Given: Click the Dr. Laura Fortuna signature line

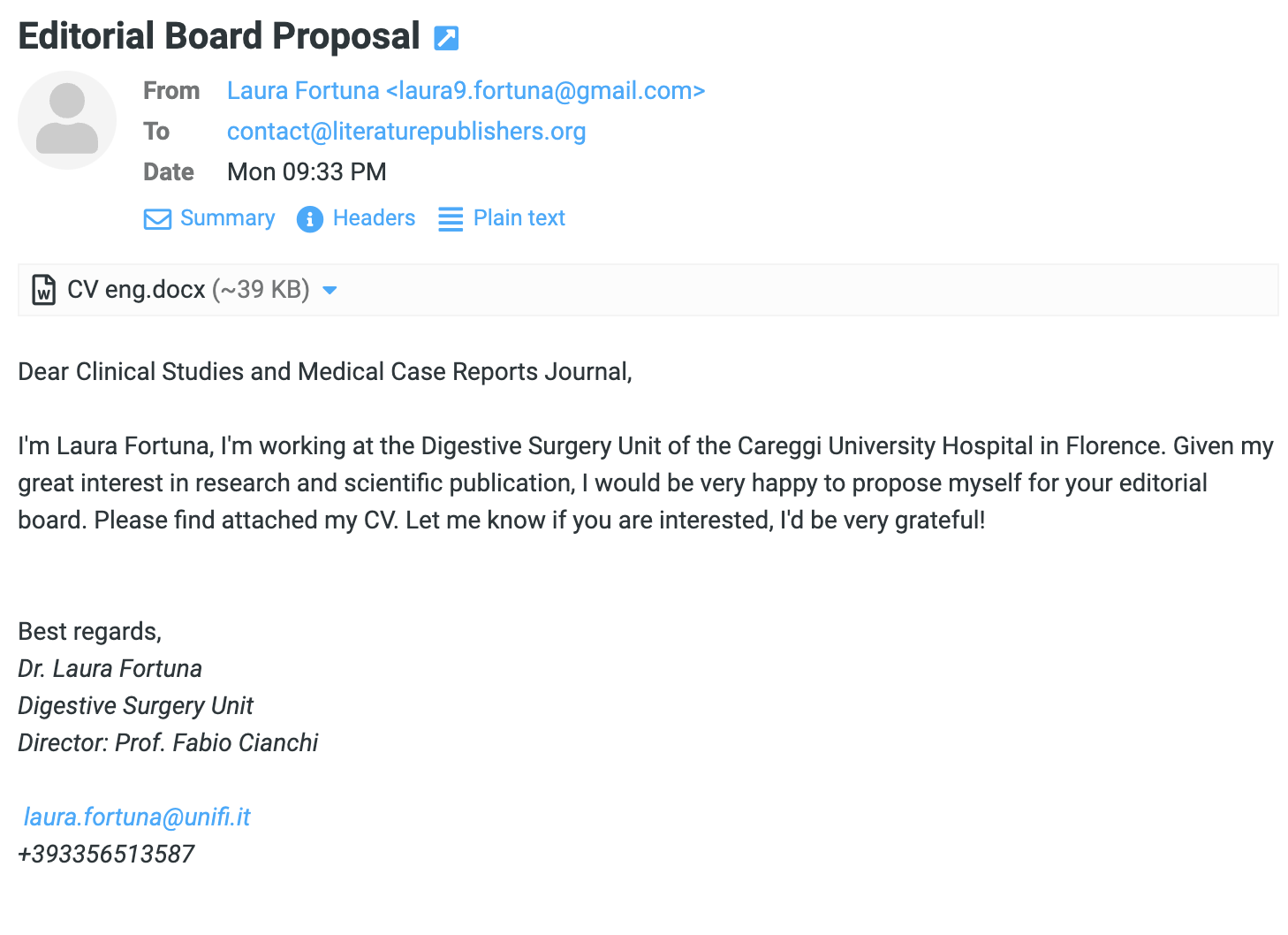Looking at the screenshot, I should (110, 668).
